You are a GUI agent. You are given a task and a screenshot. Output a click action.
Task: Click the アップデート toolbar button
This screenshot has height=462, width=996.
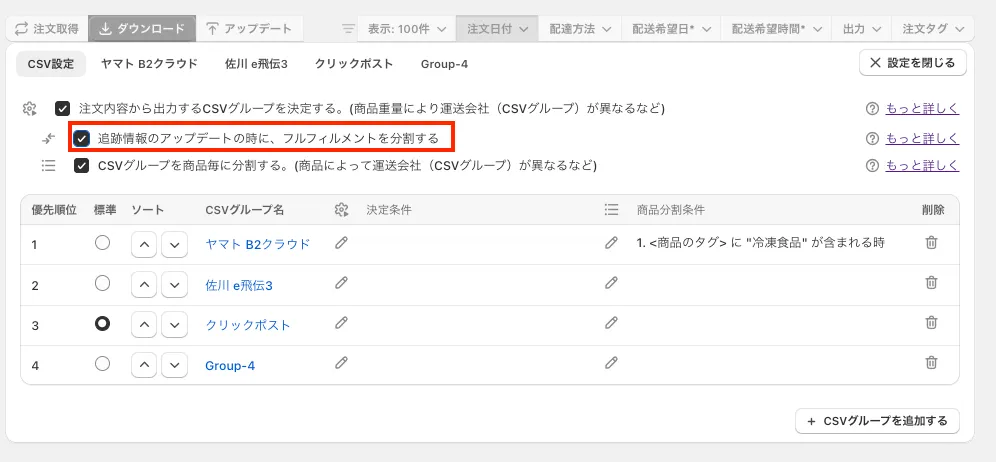(249, 29)
